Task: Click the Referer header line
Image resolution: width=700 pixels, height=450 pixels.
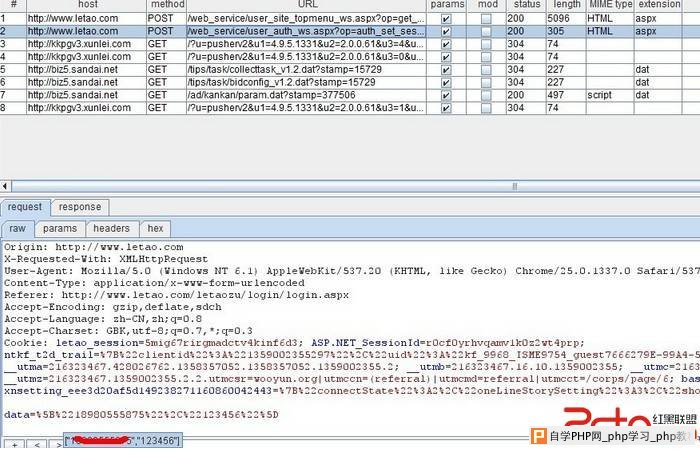Action: [176, 296]
